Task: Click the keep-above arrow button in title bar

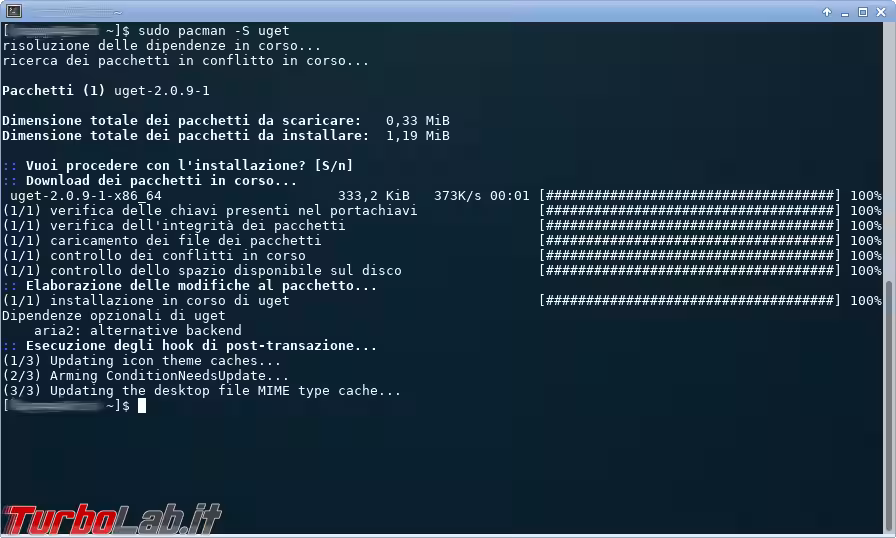Action: tap(827, 12)
